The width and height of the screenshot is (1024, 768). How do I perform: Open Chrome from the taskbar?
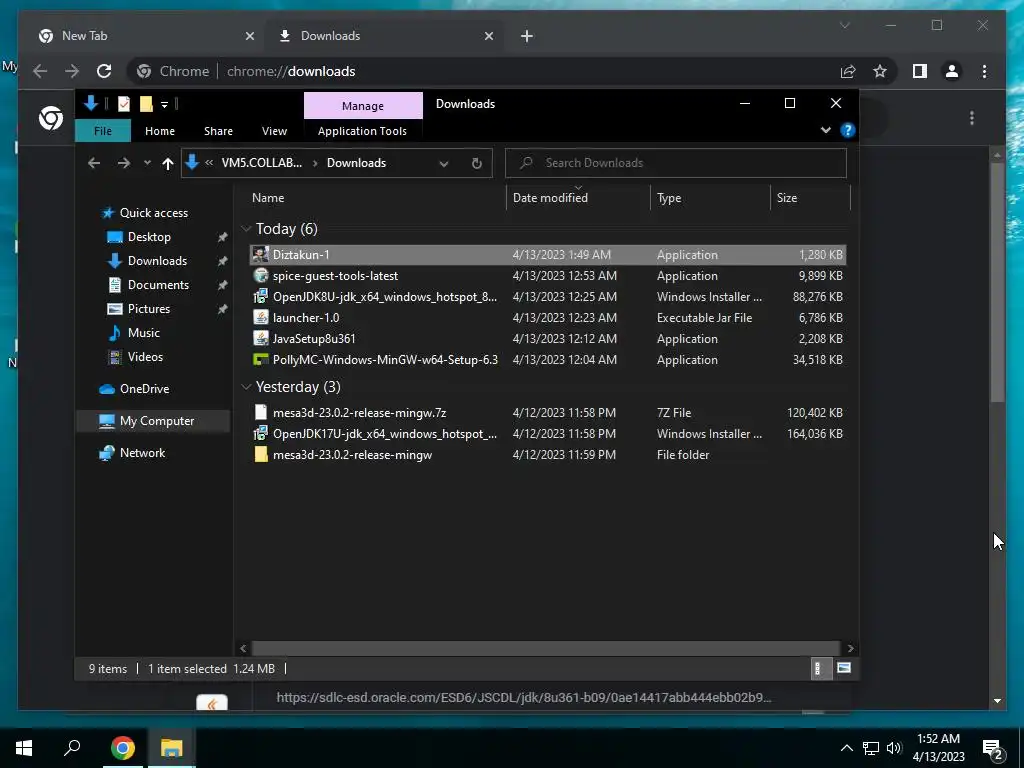tap(122, 748)
